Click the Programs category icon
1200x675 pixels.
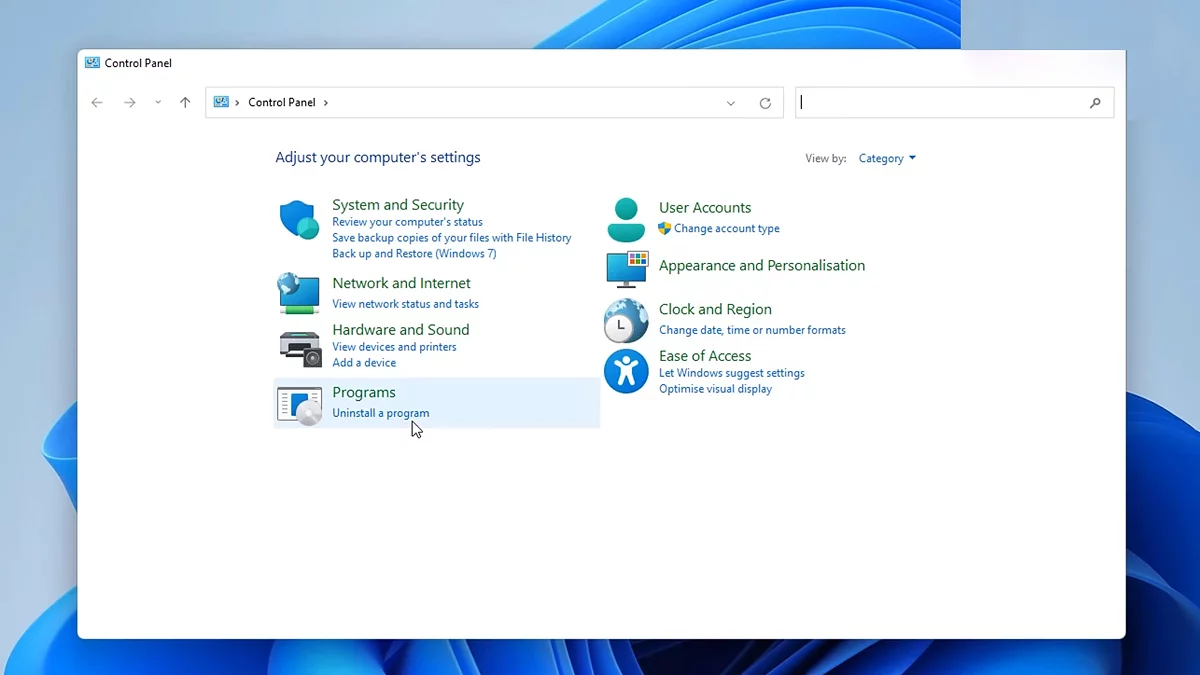(299, 404)
